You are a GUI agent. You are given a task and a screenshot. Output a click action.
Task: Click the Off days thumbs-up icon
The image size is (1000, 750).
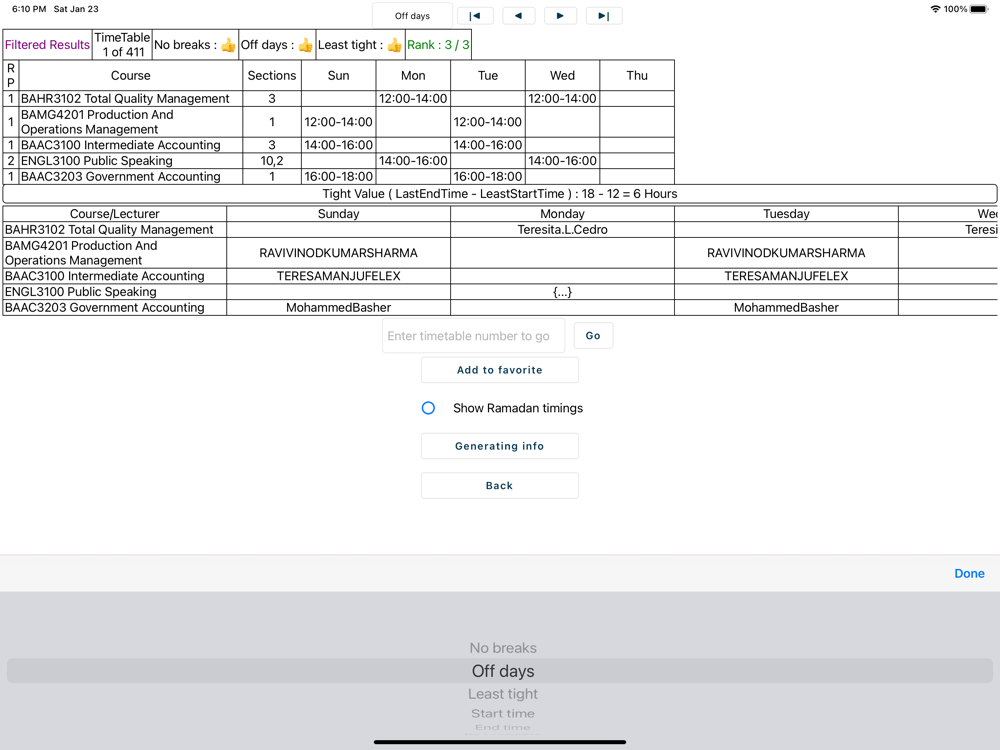pos(305,45)
